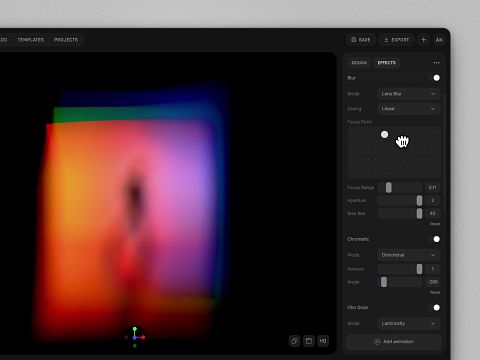
Task: Click the plus icon in top bar
Action: (423, 40)
